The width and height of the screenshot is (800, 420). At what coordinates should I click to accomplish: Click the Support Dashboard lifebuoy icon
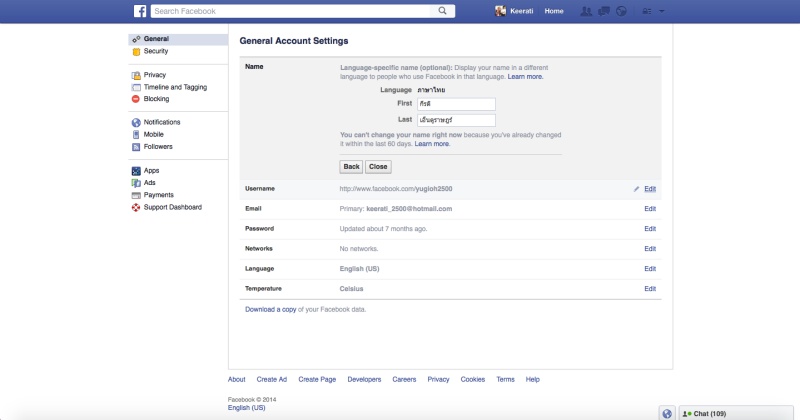136,207
